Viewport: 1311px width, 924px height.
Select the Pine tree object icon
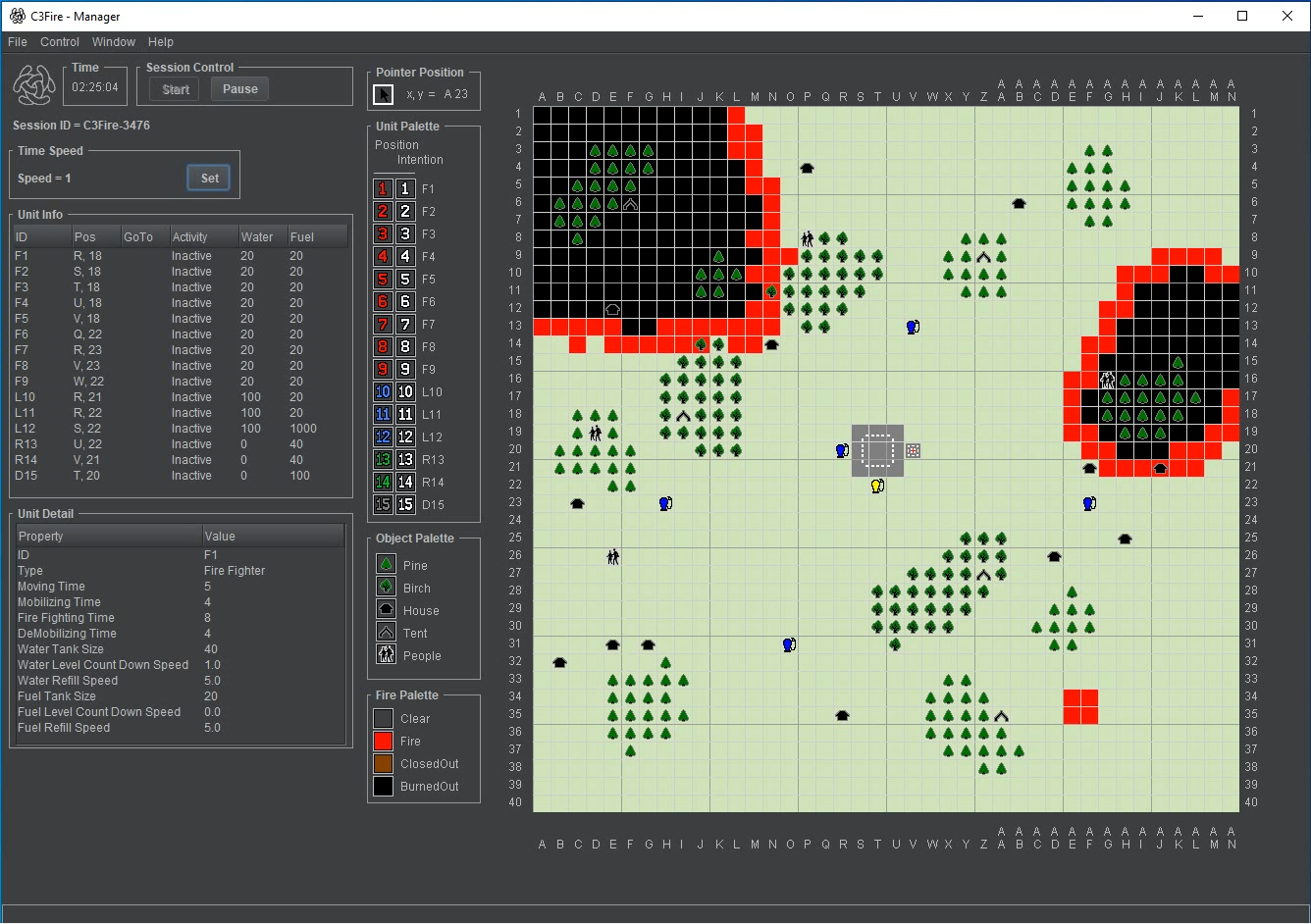tap(386, 565)
